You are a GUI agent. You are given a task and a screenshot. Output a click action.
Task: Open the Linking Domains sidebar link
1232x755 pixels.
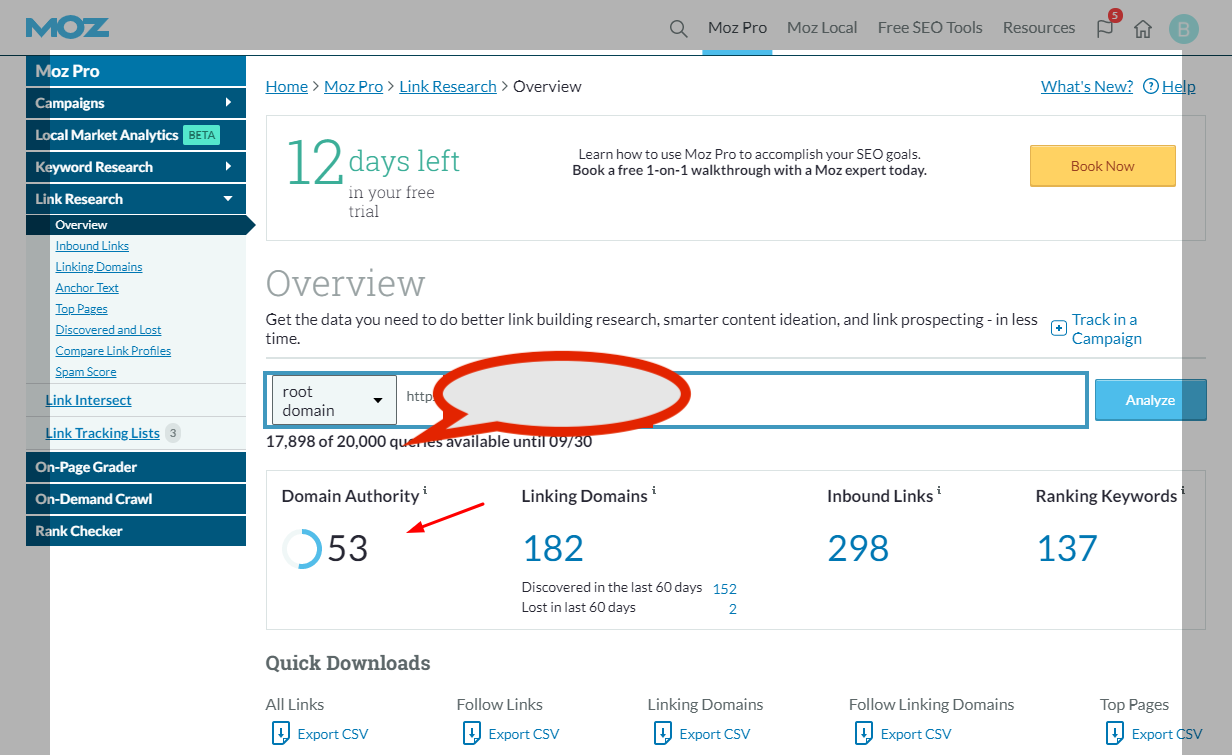pyautogui.click(x=99, y=267)
